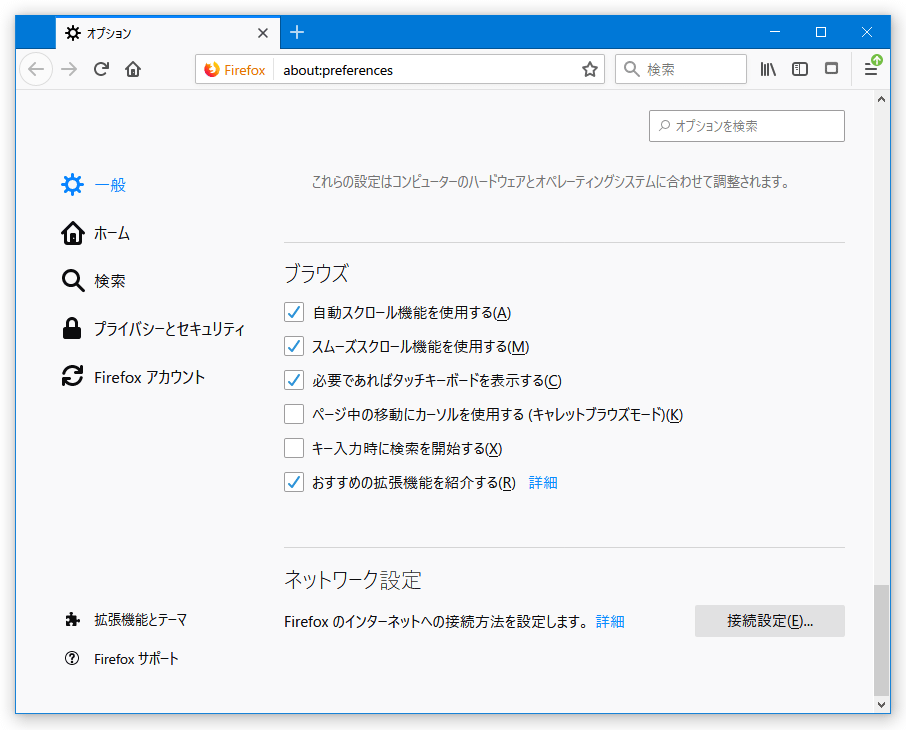Bookmark this page with the star
The height and width of the screenshot is (730, 906).
point(589,69)
